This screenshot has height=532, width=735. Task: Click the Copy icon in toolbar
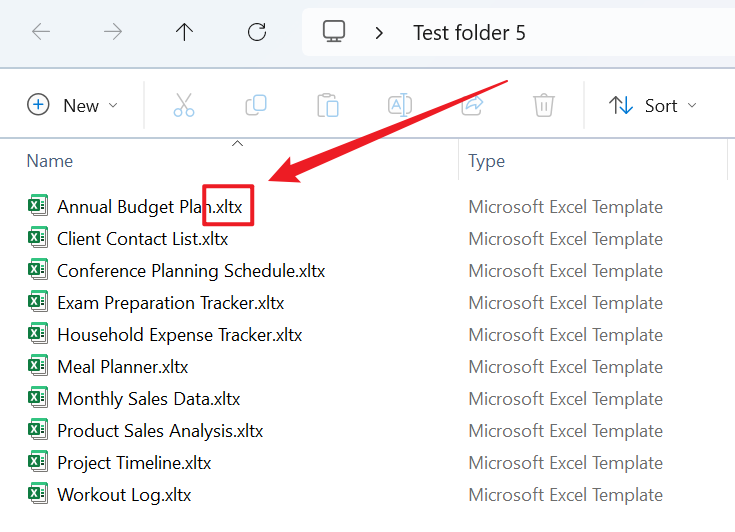[256, 105]
